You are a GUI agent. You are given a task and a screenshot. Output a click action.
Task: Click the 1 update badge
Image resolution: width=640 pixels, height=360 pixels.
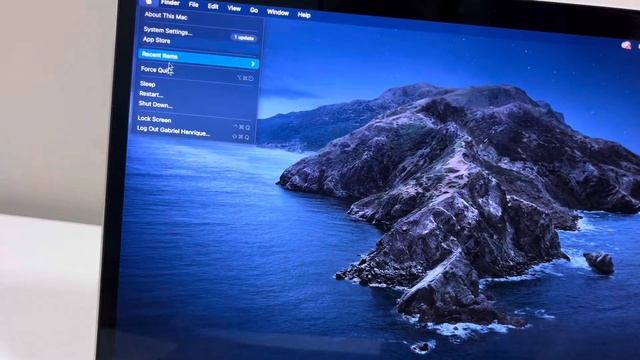[244, 38]
